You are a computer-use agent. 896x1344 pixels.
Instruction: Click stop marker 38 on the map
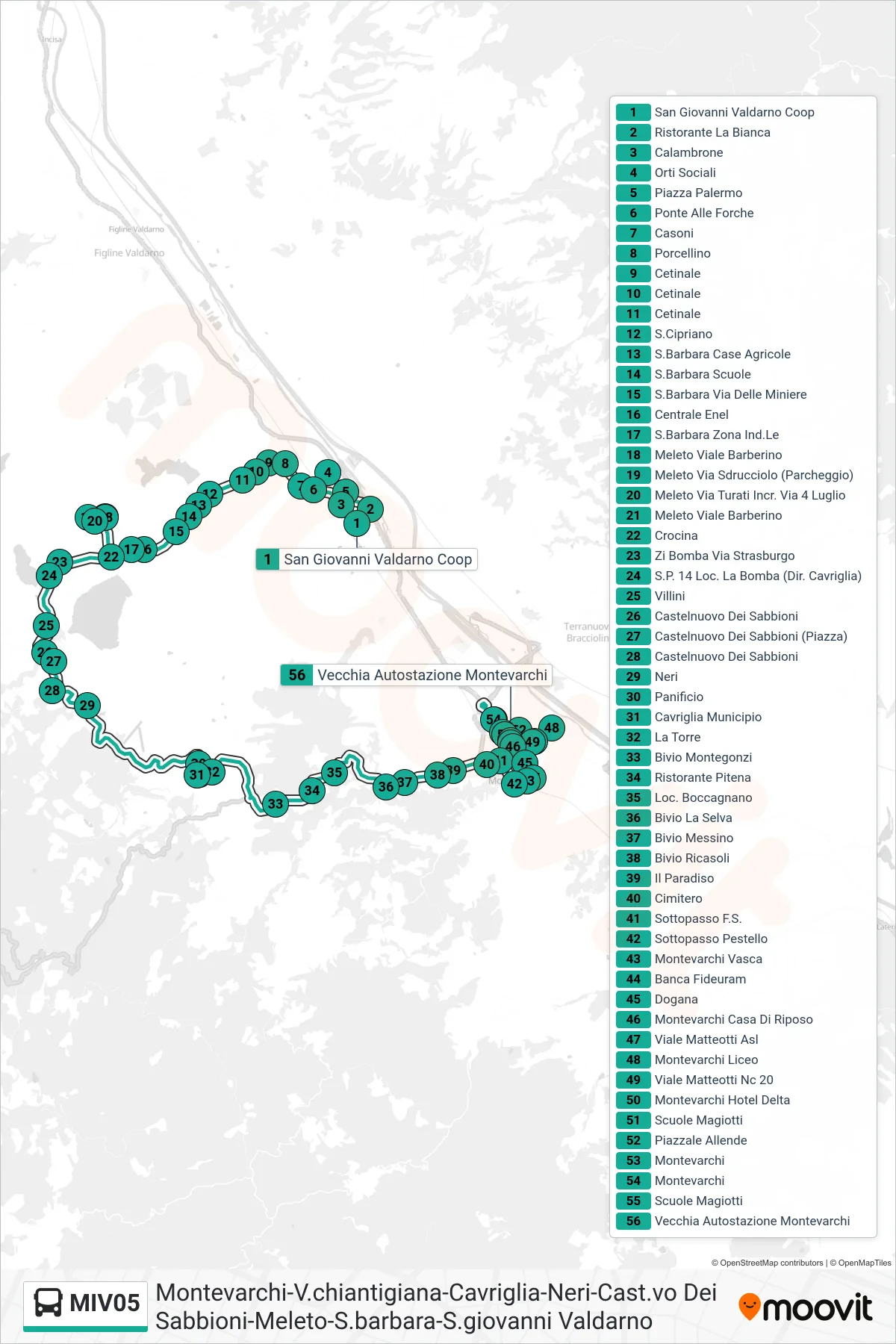click(438, 774)
